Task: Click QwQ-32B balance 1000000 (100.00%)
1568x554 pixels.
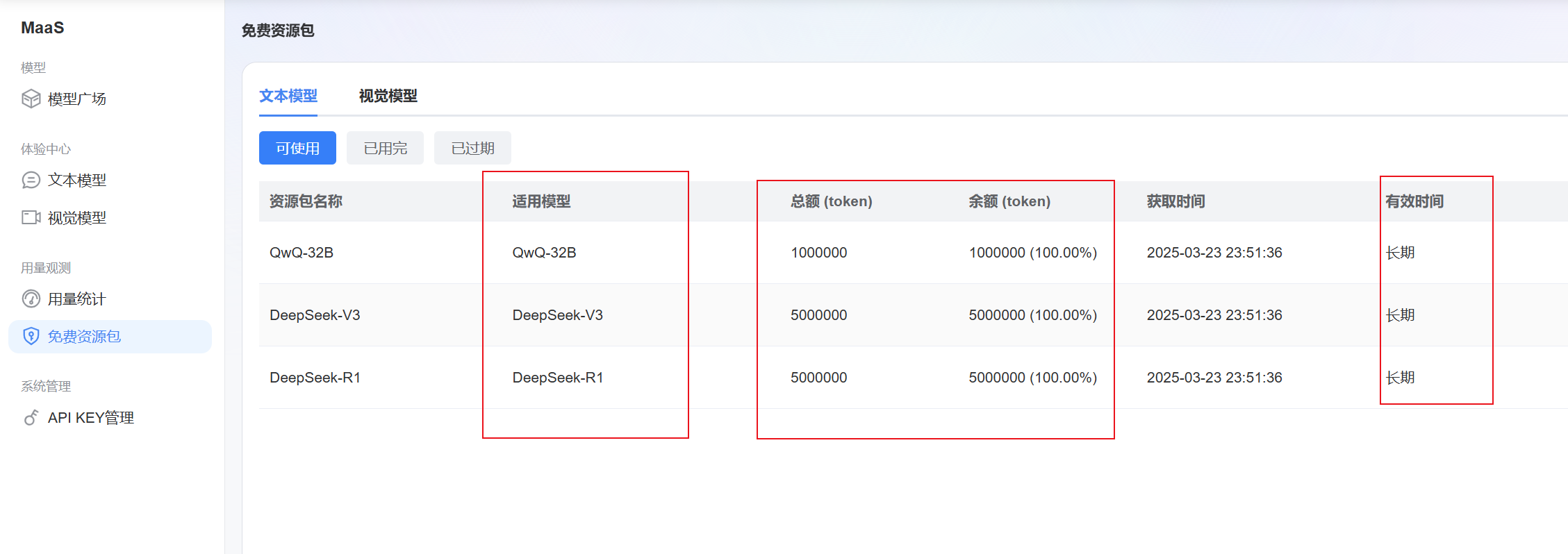Action: tap(1033, 253)
